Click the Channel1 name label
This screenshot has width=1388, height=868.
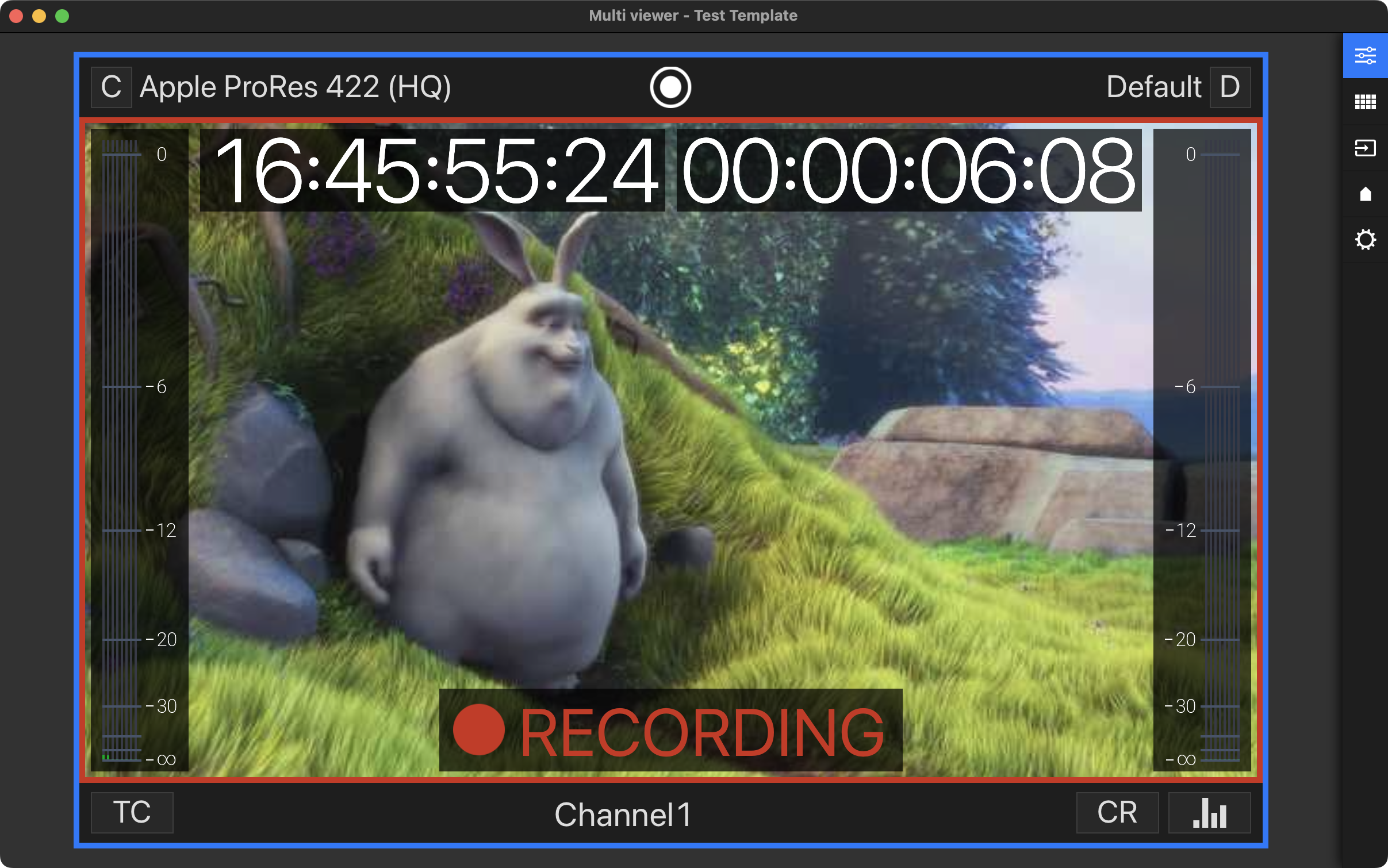tap(623, 814)
